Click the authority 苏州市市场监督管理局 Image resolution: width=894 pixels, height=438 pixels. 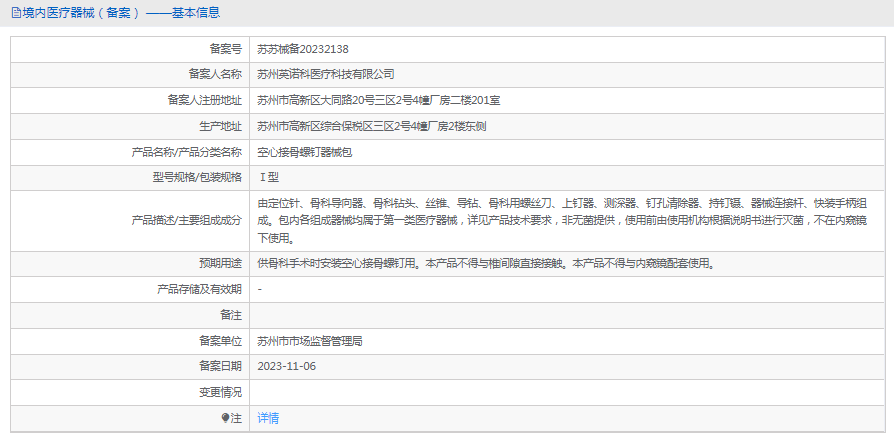310,341
